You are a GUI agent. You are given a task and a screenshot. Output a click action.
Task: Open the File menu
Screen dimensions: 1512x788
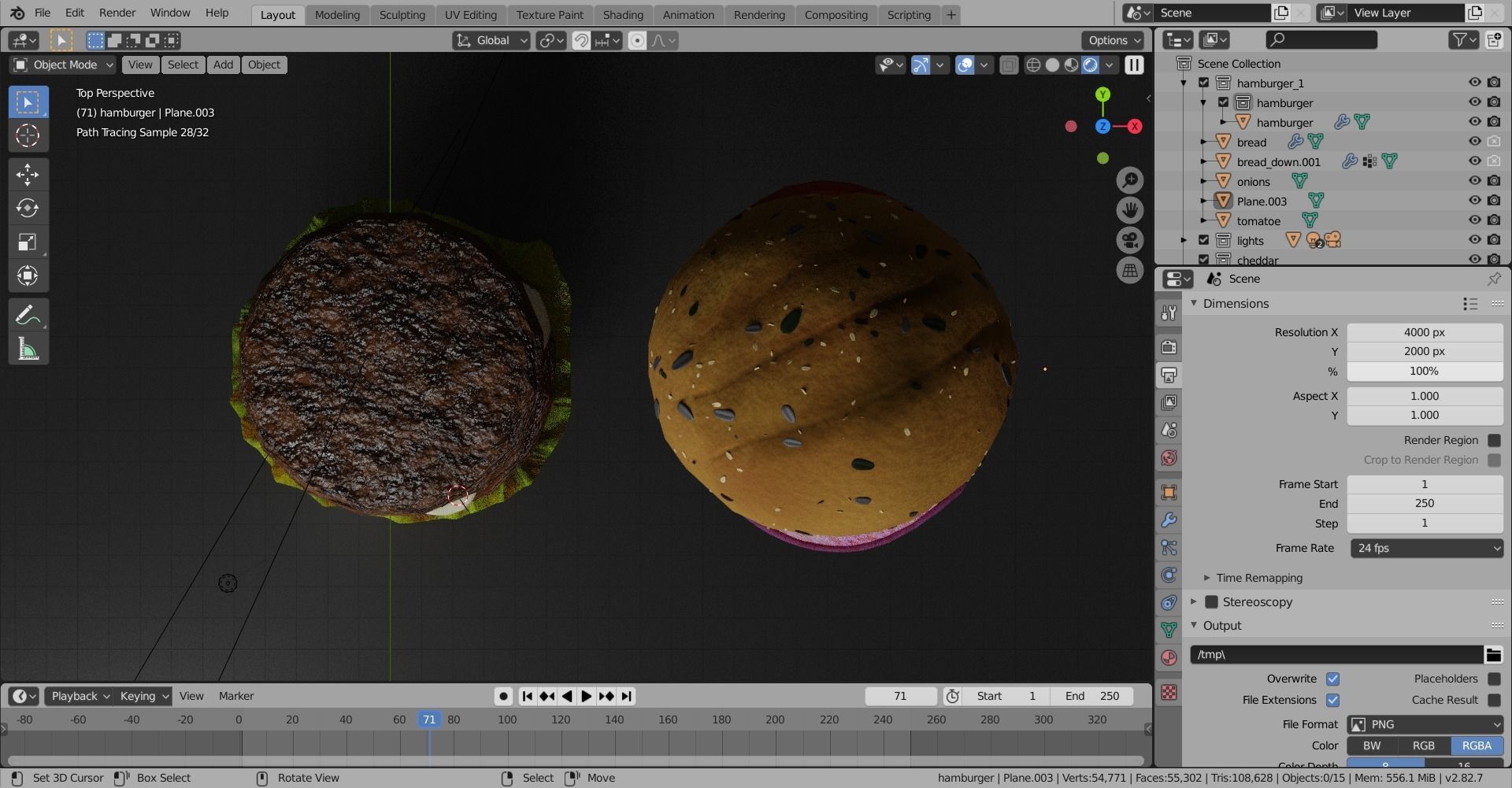tap(43, 13)
